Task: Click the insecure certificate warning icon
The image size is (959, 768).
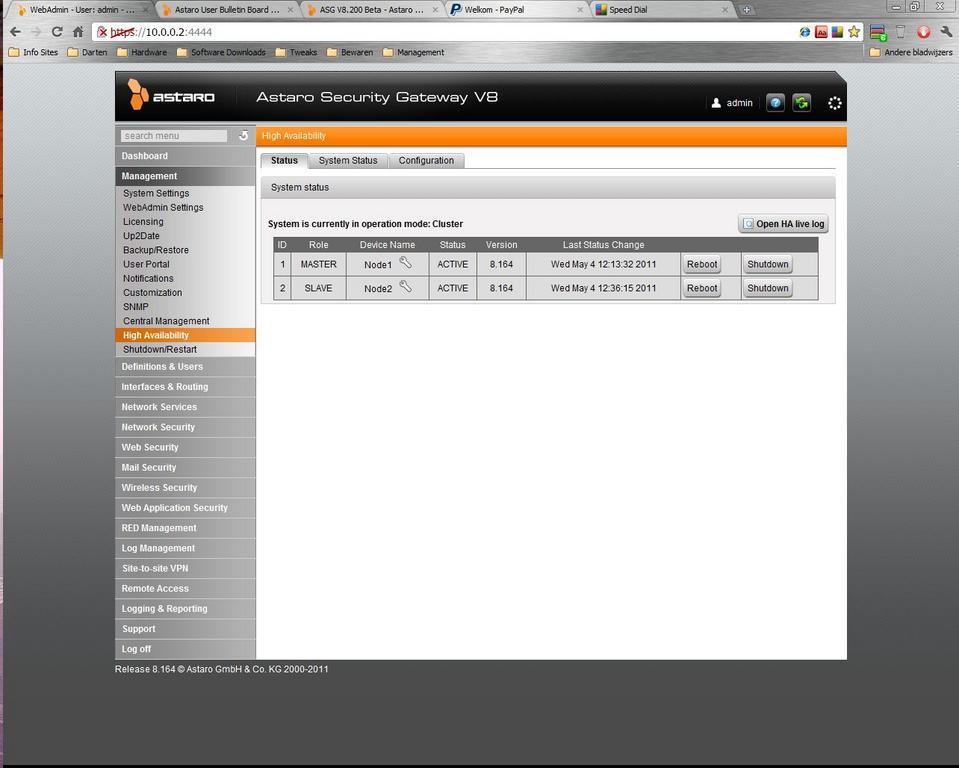Action: (x=102, y=32)
